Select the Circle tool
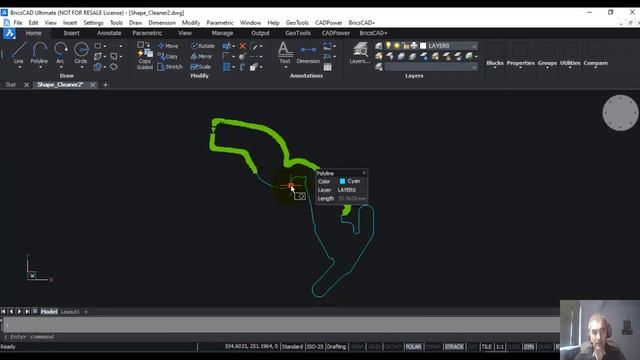The width and height of the screenshot is (640, 360). (81, 52)
